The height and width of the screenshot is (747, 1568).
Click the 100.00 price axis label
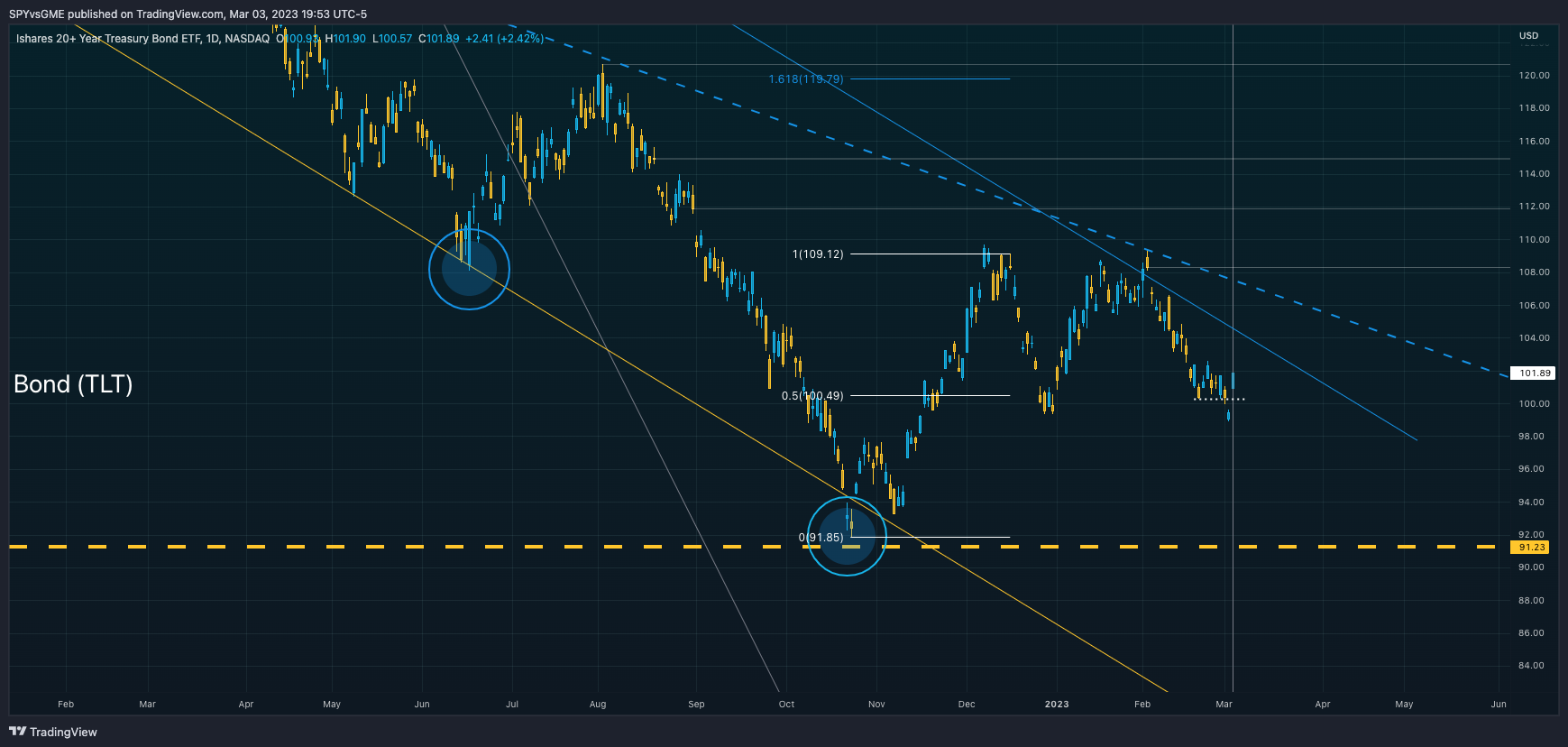[x=1534, y=404]
